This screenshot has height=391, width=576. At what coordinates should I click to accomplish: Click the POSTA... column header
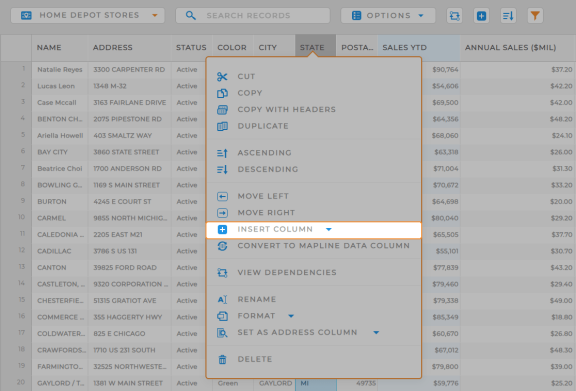(x=357, y=48)
